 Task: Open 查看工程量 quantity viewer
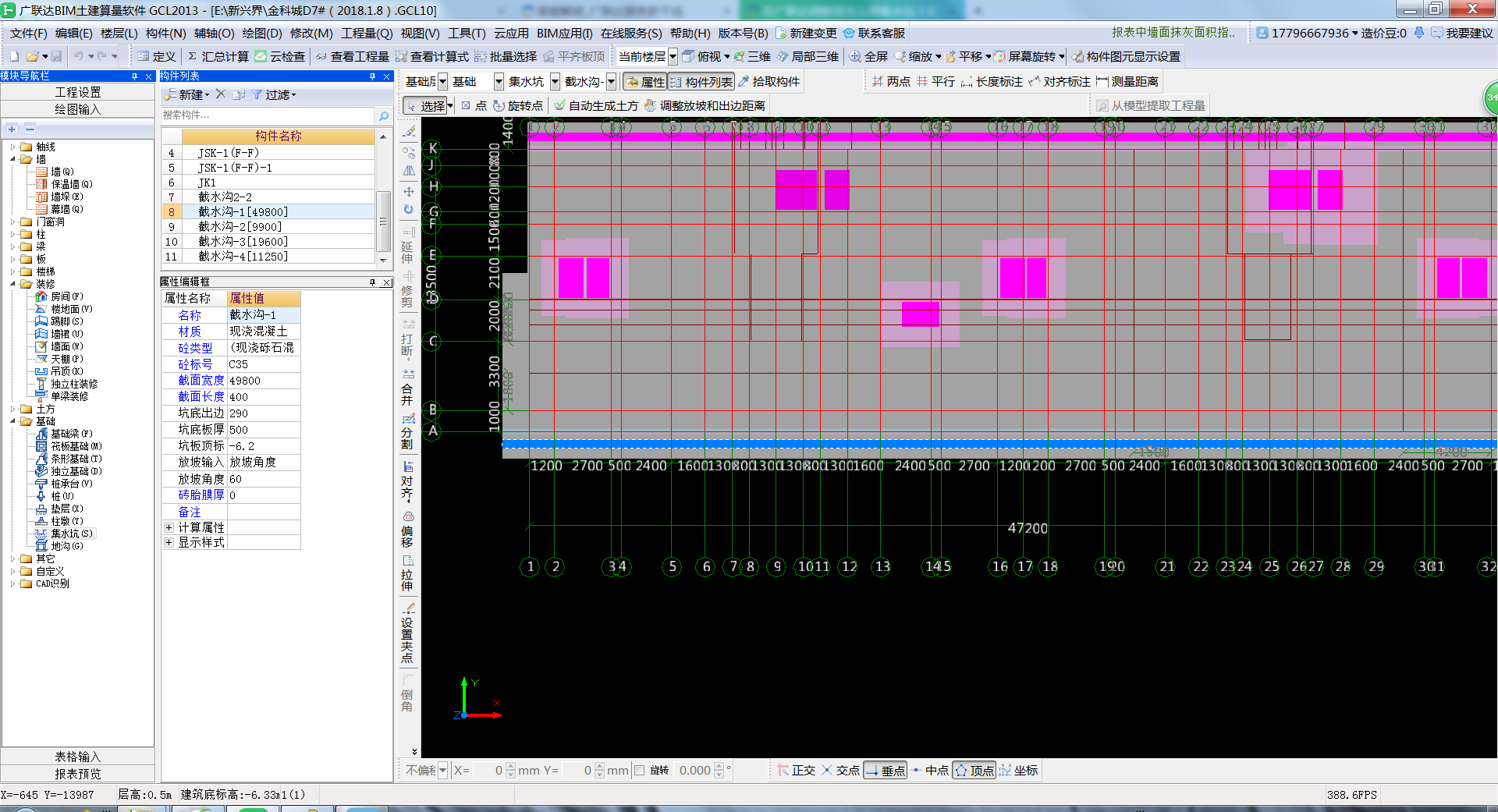point(352,56)
